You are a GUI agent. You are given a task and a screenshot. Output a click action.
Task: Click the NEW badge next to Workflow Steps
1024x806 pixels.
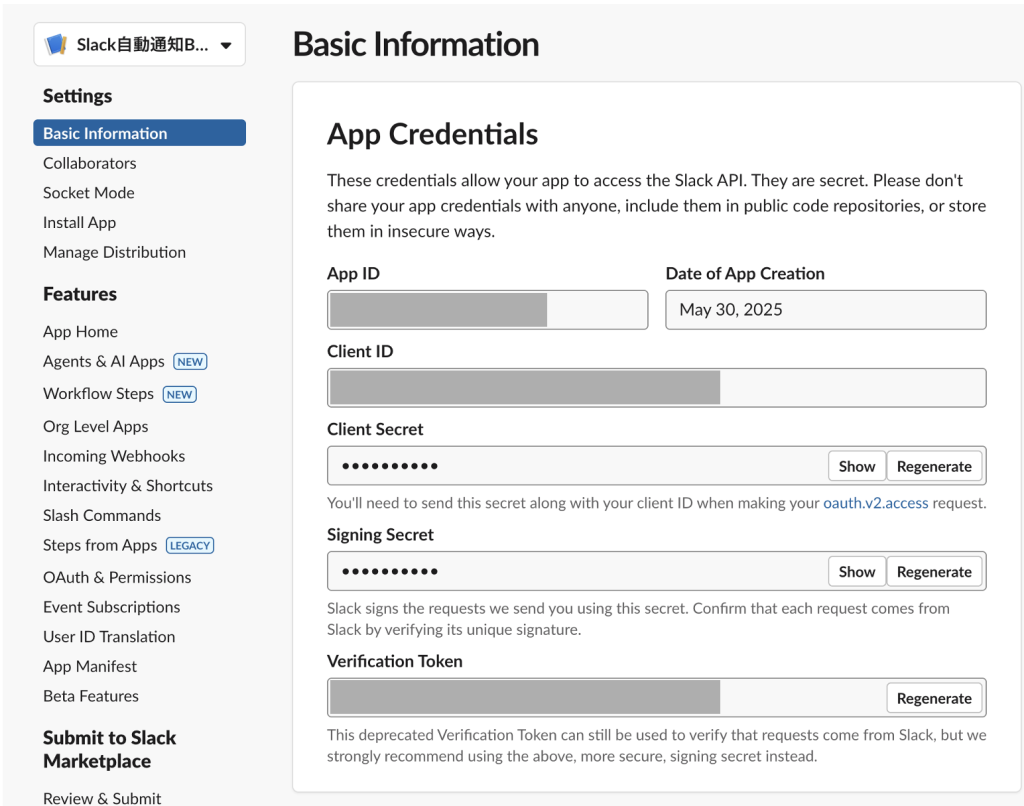[x=180, y=395]
